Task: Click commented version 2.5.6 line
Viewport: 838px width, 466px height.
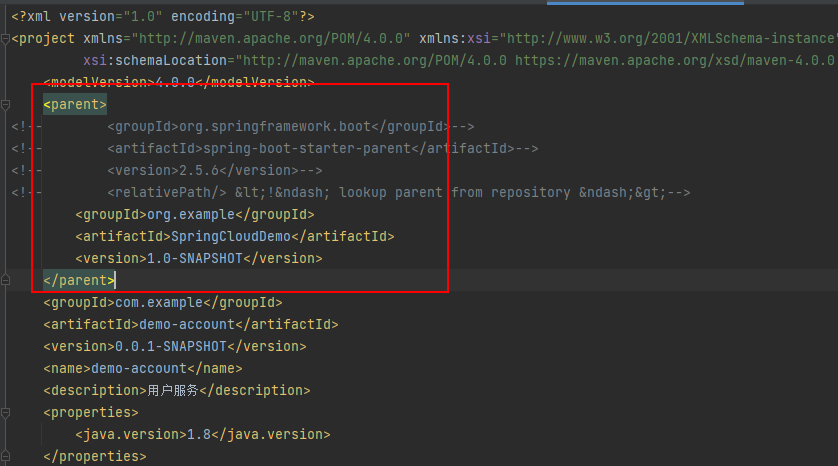Action: click(x=215, y=170)
